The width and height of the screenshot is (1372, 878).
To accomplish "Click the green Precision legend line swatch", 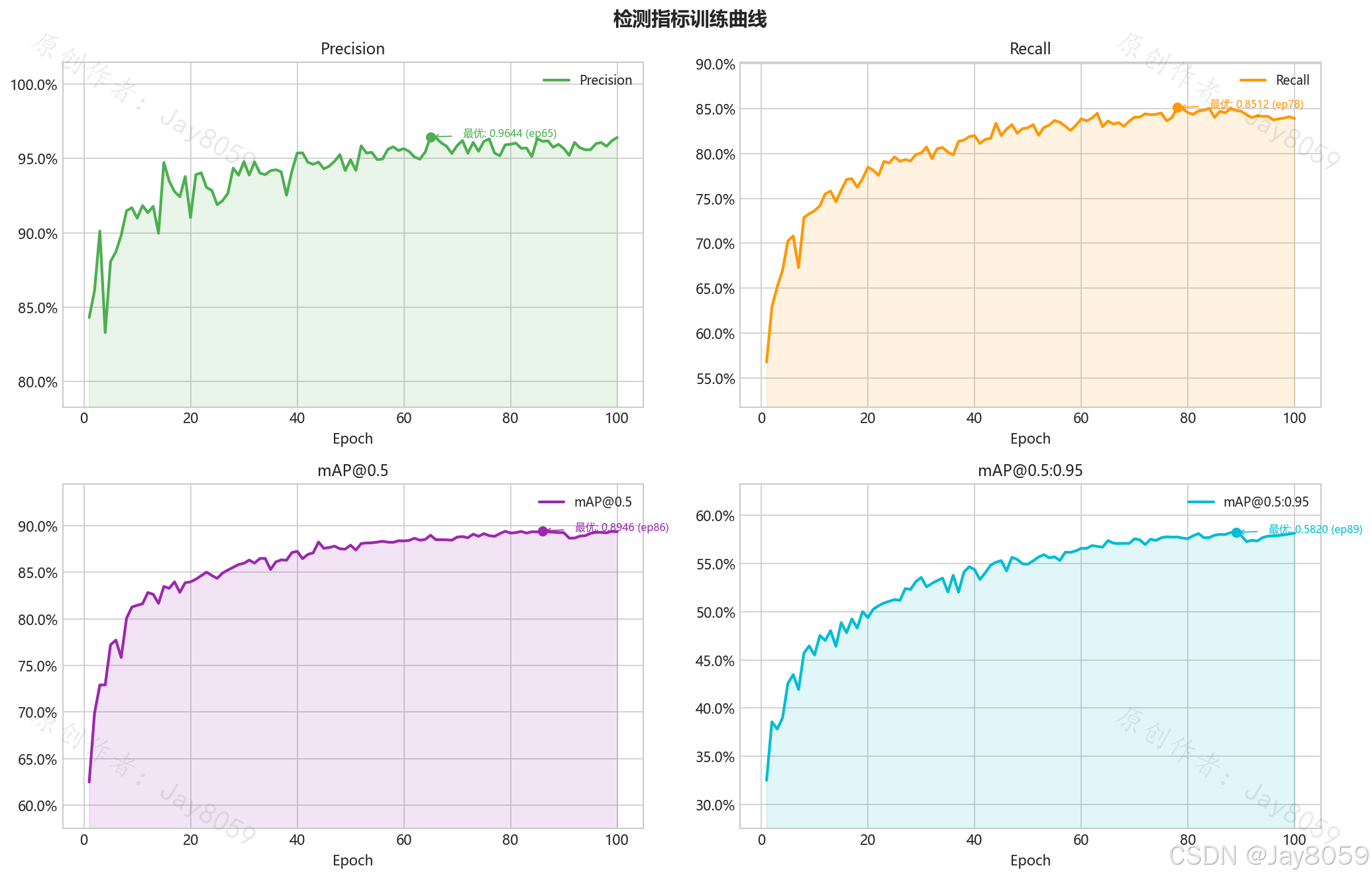I will pos(556,80).
